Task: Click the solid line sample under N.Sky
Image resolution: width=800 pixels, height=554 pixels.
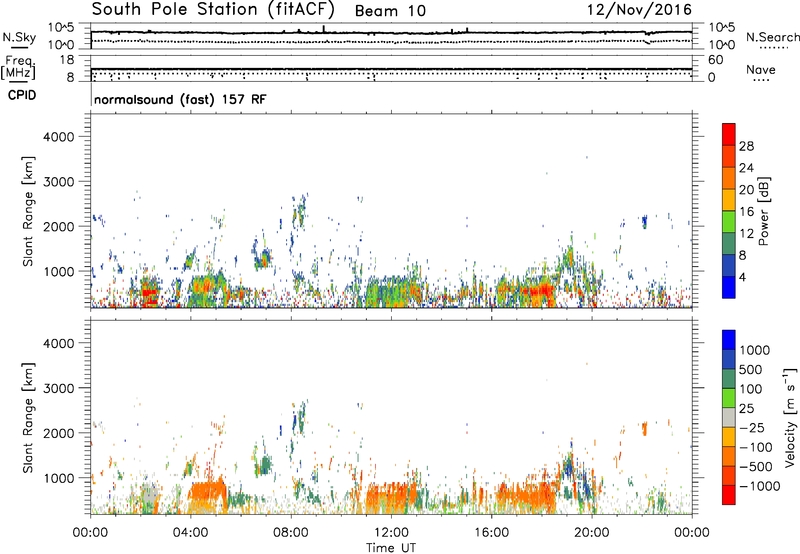Action: click(19, 47)
